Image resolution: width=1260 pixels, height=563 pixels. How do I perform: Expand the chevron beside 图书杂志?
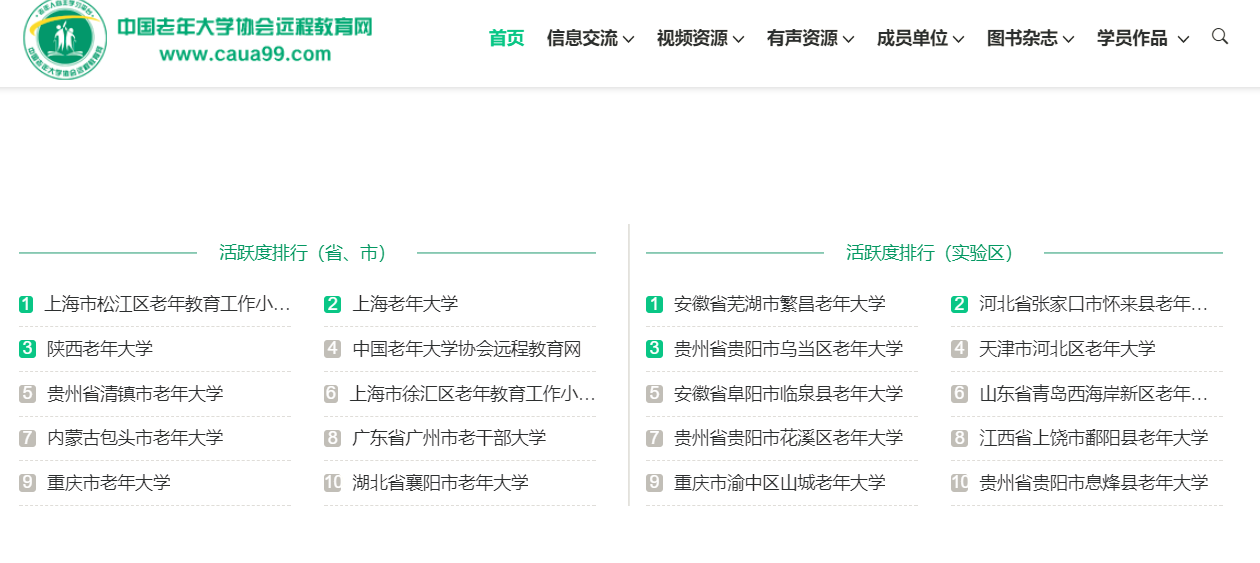click(x=1068, y=40)
